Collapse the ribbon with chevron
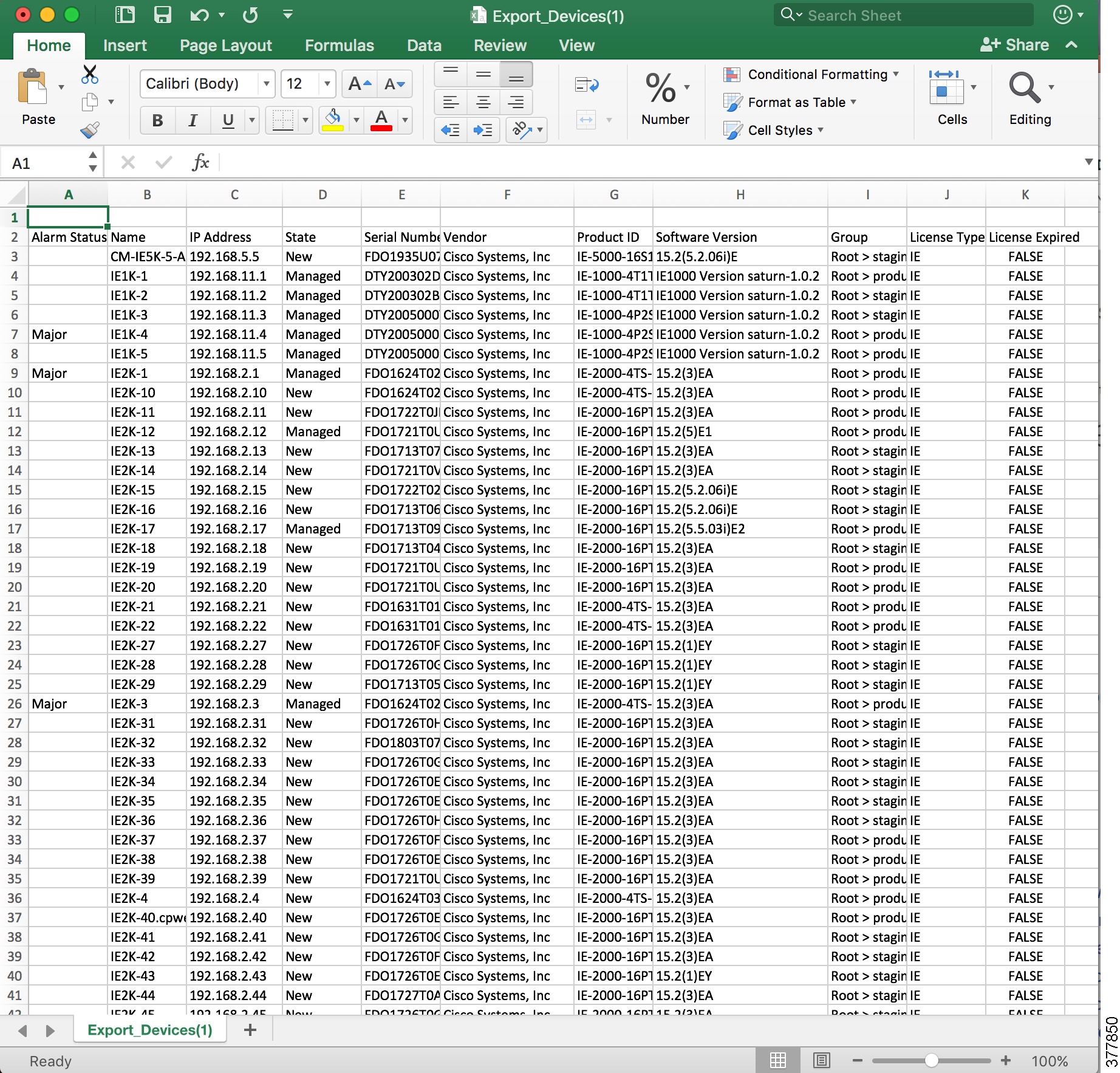The image size is (1120, 1073). point(1072,45)
